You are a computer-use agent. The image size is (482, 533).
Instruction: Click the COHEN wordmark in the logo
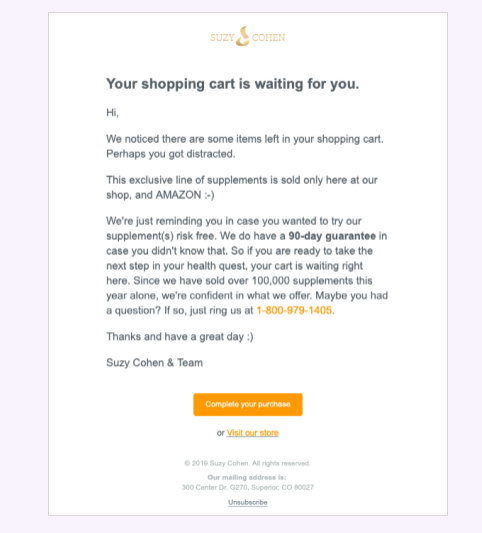(x=269, y=37)
